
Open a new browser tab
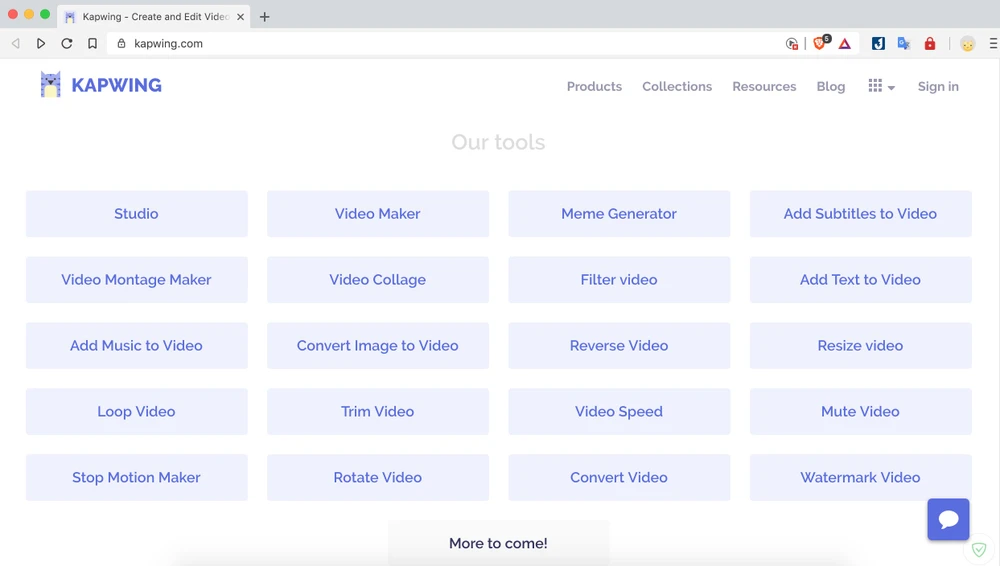click(264, 17)
